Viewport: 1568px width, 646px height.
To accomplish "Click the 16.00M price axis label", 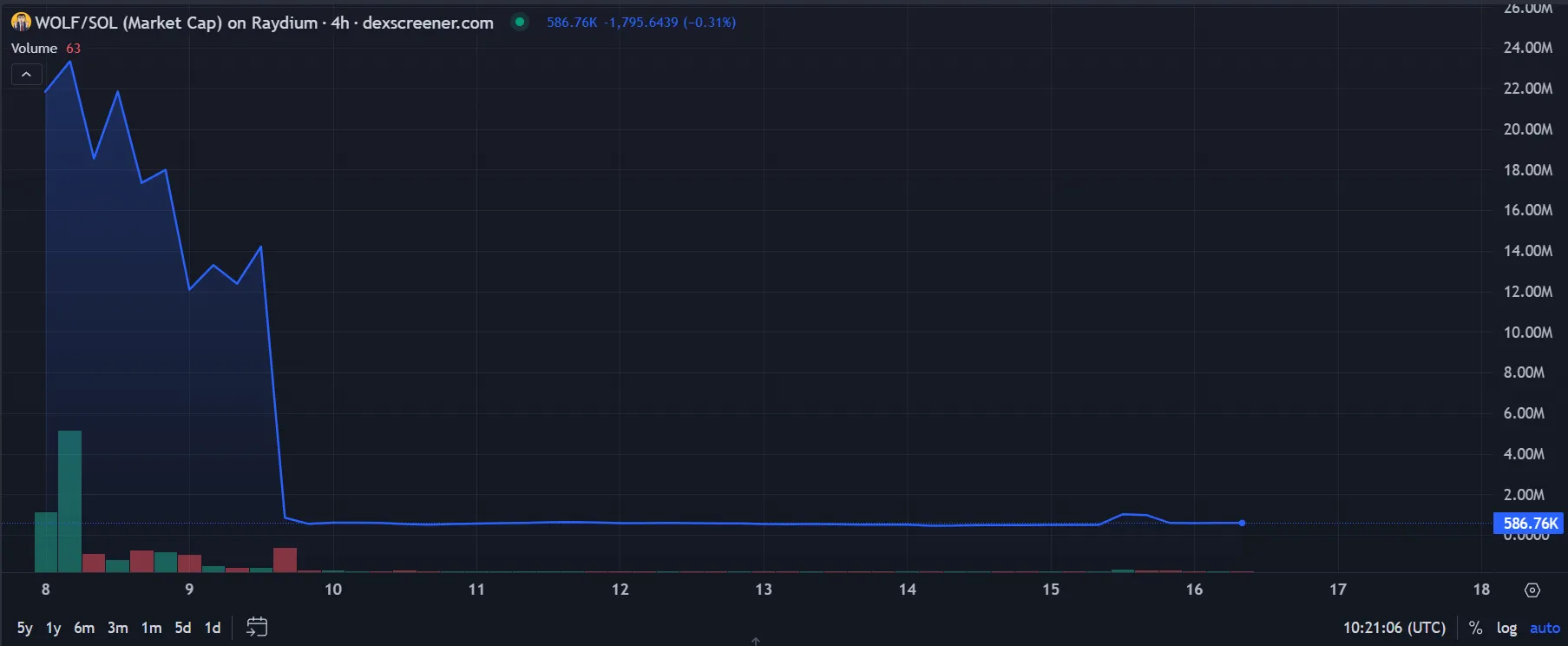I will [x=1528, y=210].
